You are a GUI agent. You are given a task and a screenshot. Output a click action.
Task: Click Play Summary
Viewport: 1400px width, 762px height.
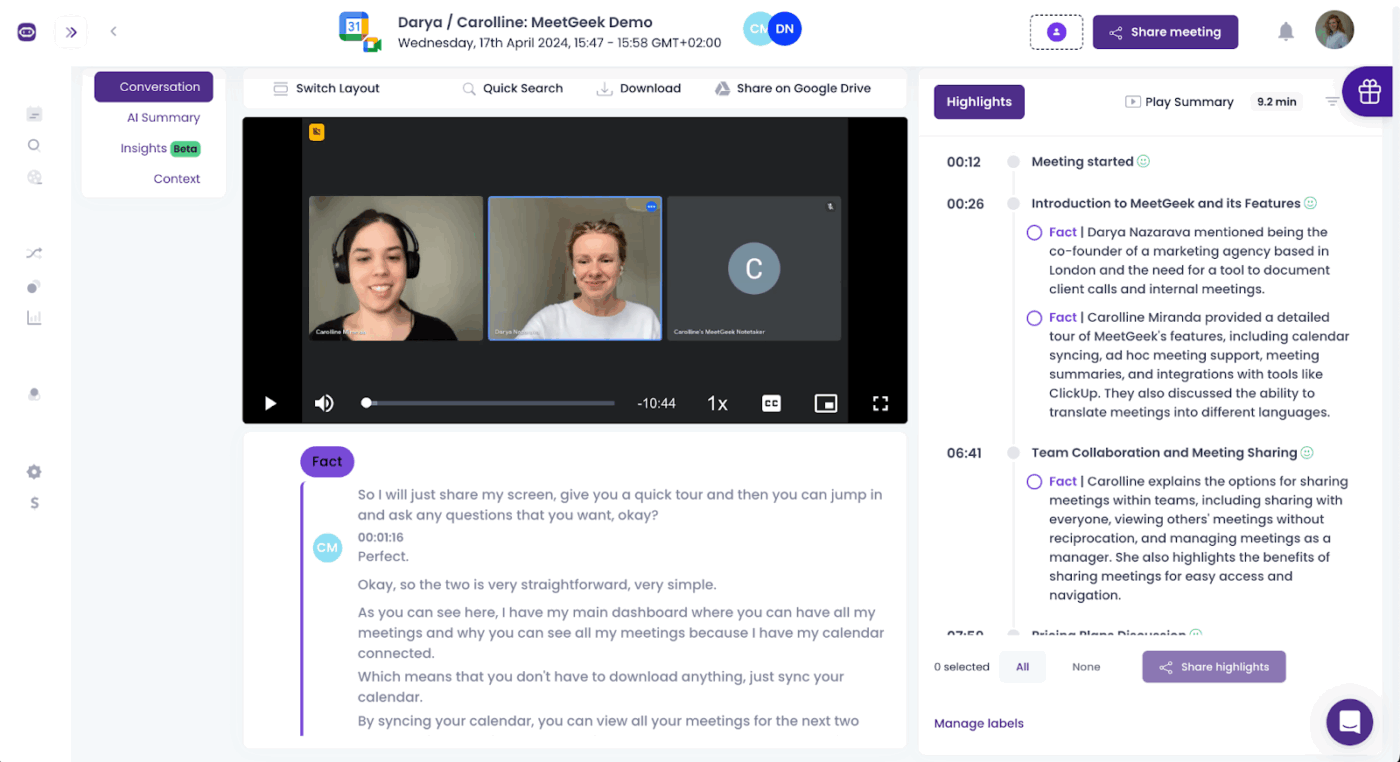(1179, 102)
